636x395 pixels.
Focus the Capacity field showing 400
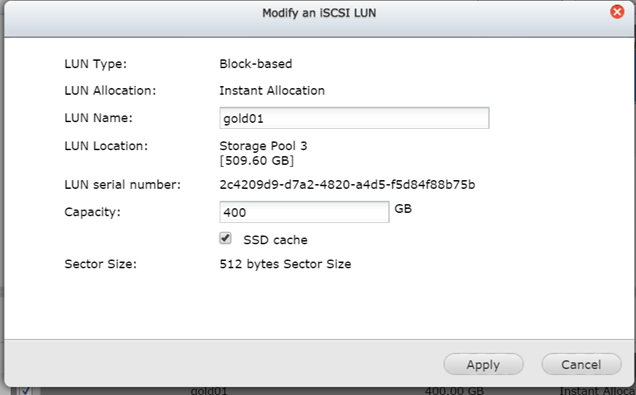(304, 212)
